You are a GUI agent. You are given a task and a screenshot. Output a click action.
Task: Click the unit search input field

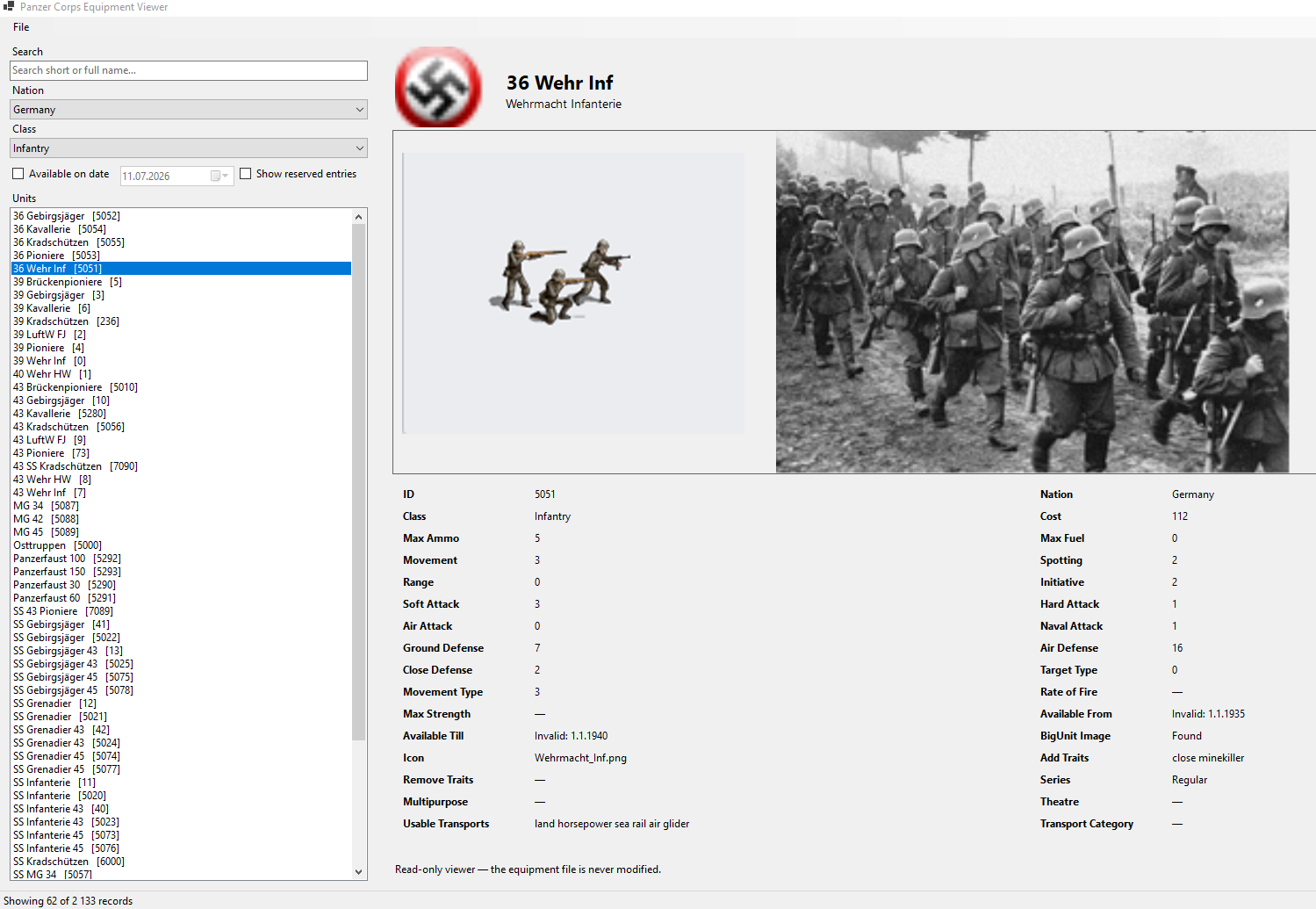[x=189, y=70]
